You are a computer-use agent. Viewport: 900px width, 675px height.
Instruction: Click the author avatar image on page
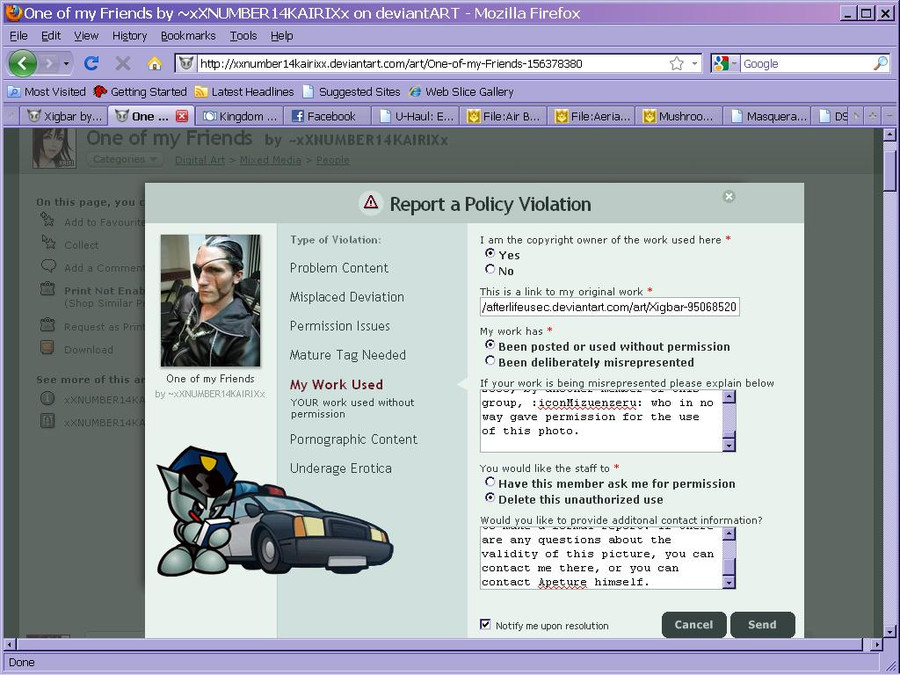tap(54, 148)
